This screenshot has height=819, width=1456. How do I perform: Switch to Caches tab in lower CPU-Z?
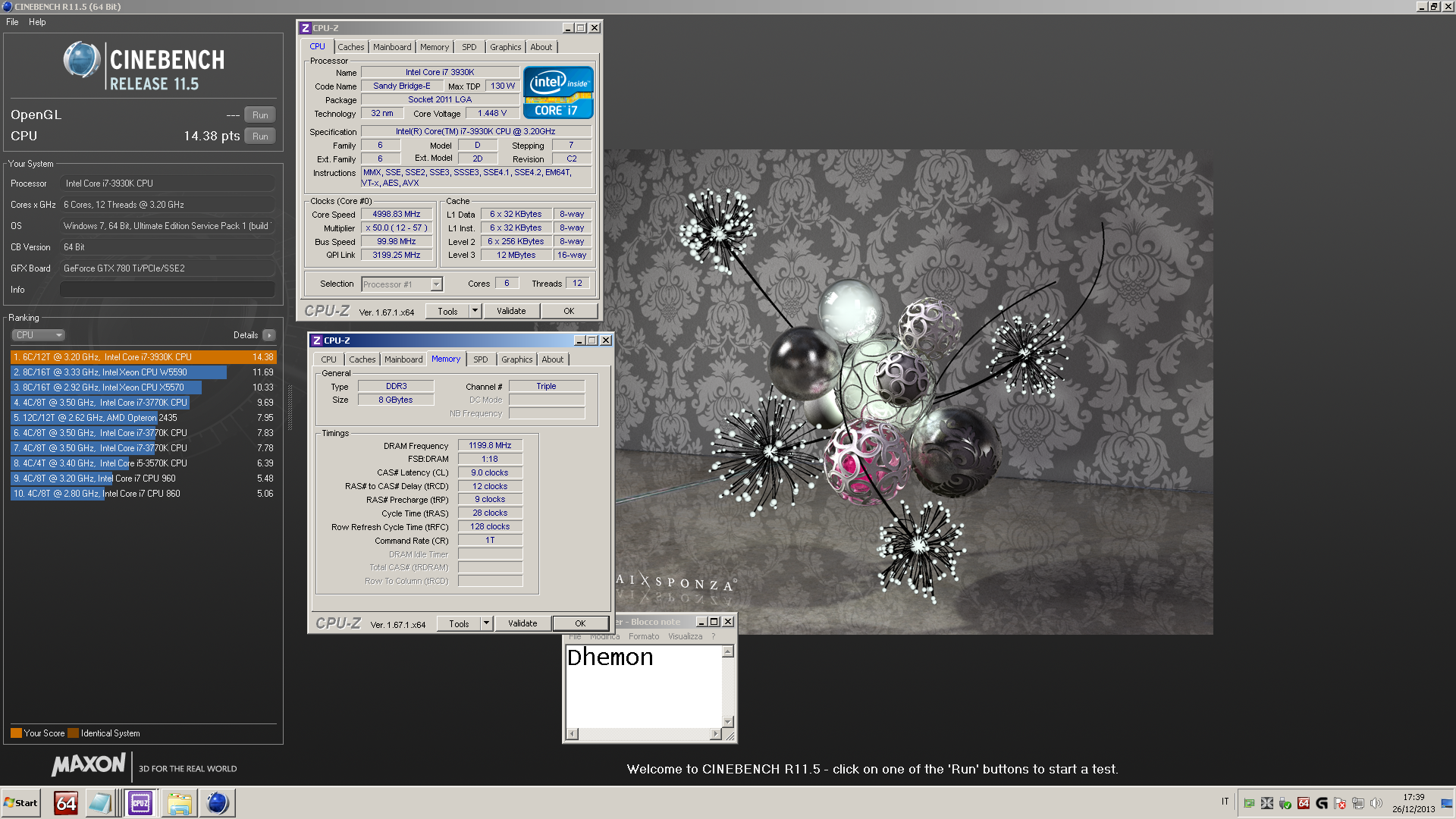click(x=362, y=359)
